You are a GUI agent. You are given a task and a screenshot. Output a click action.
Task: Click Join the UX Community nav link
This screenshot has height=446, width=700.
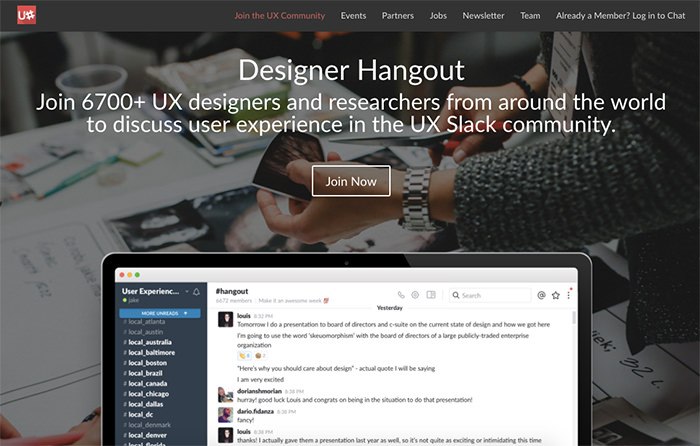click(x=280, y=16)
